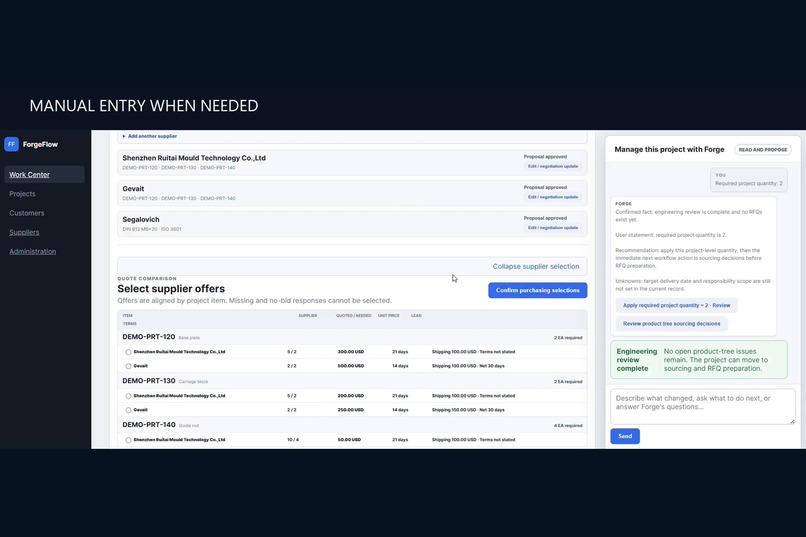Viewport: 806px width, 537px height.
Task: Edit negotiation update for Shenzhen Ruitai
Action: click(553, 166)
